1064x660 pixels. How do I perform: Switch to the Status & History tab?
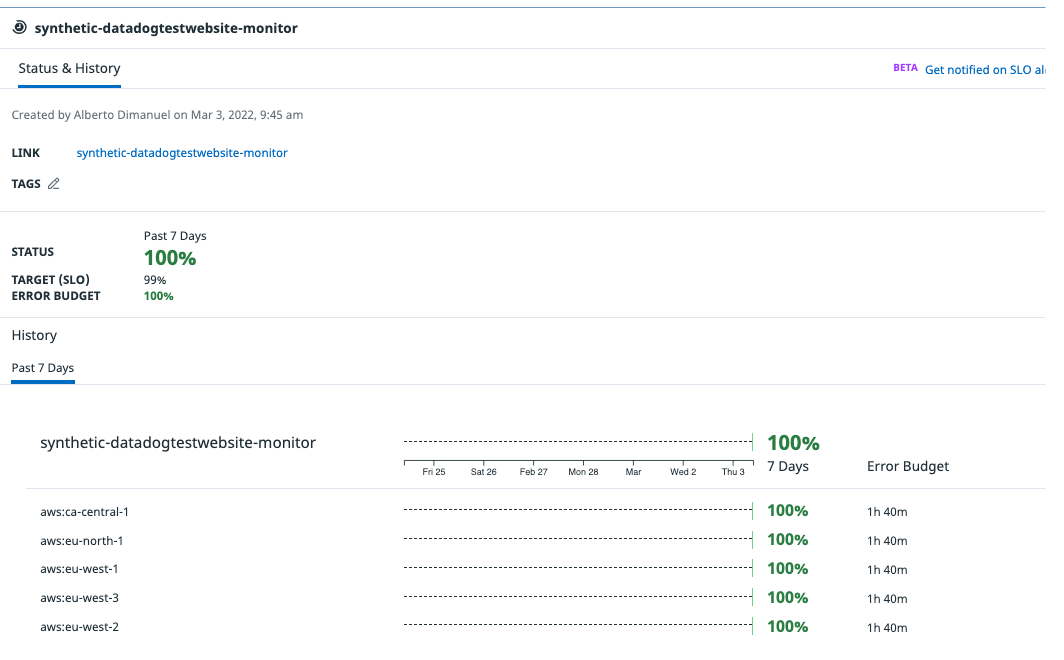(69, 68)
